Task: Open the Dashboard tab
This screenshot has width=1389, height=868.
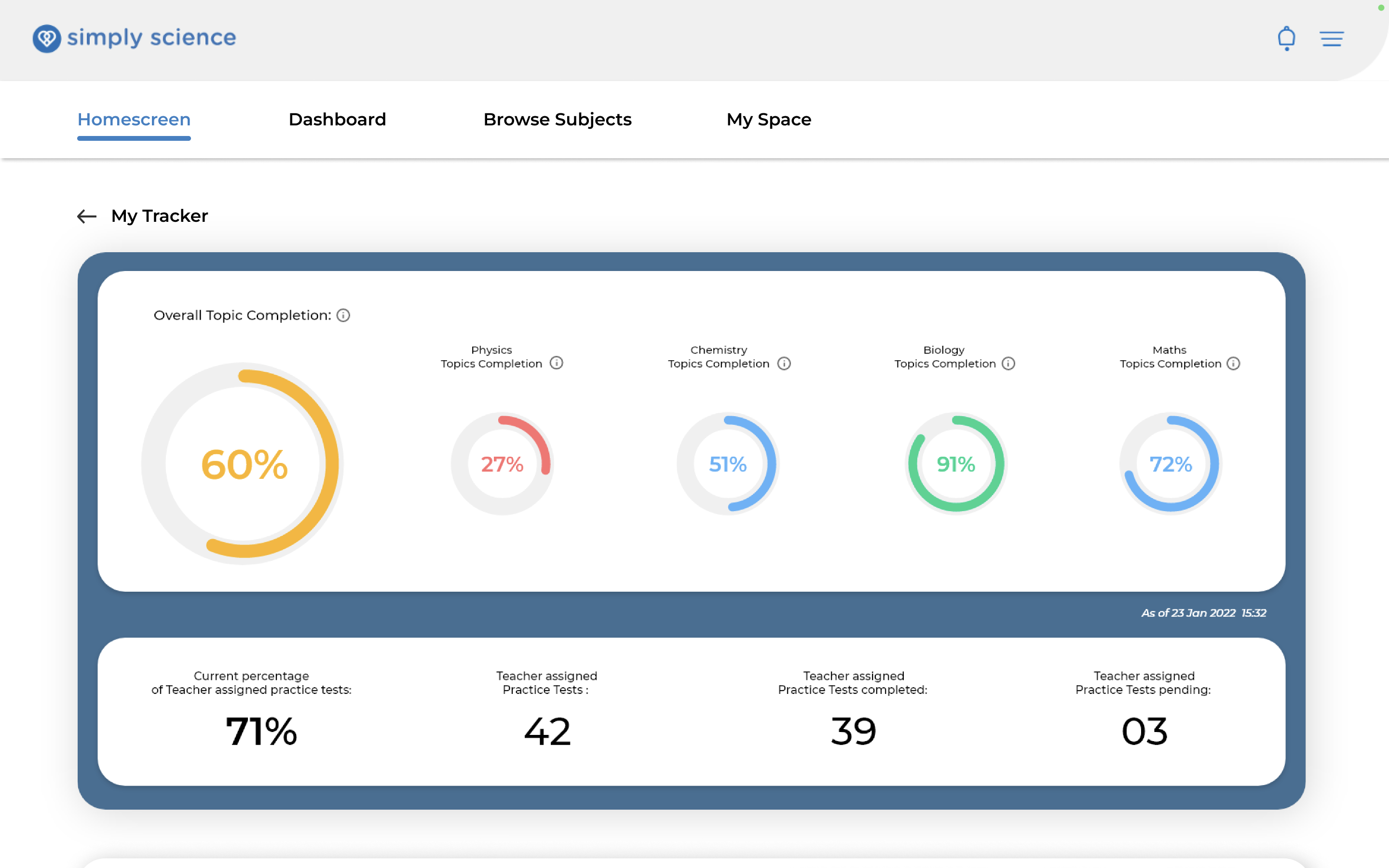Action: pyautogui.click(x=337, y=120)
